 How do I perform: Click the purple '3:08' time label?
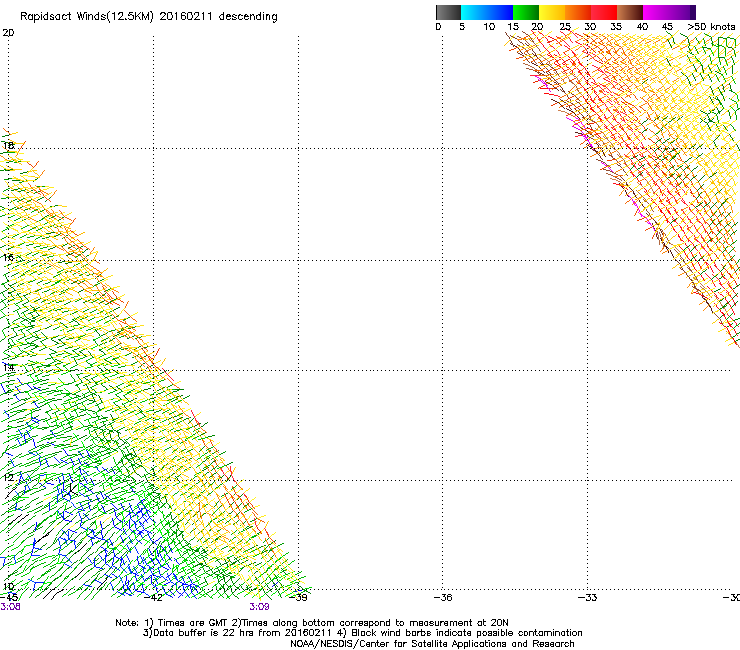(10, 607)
